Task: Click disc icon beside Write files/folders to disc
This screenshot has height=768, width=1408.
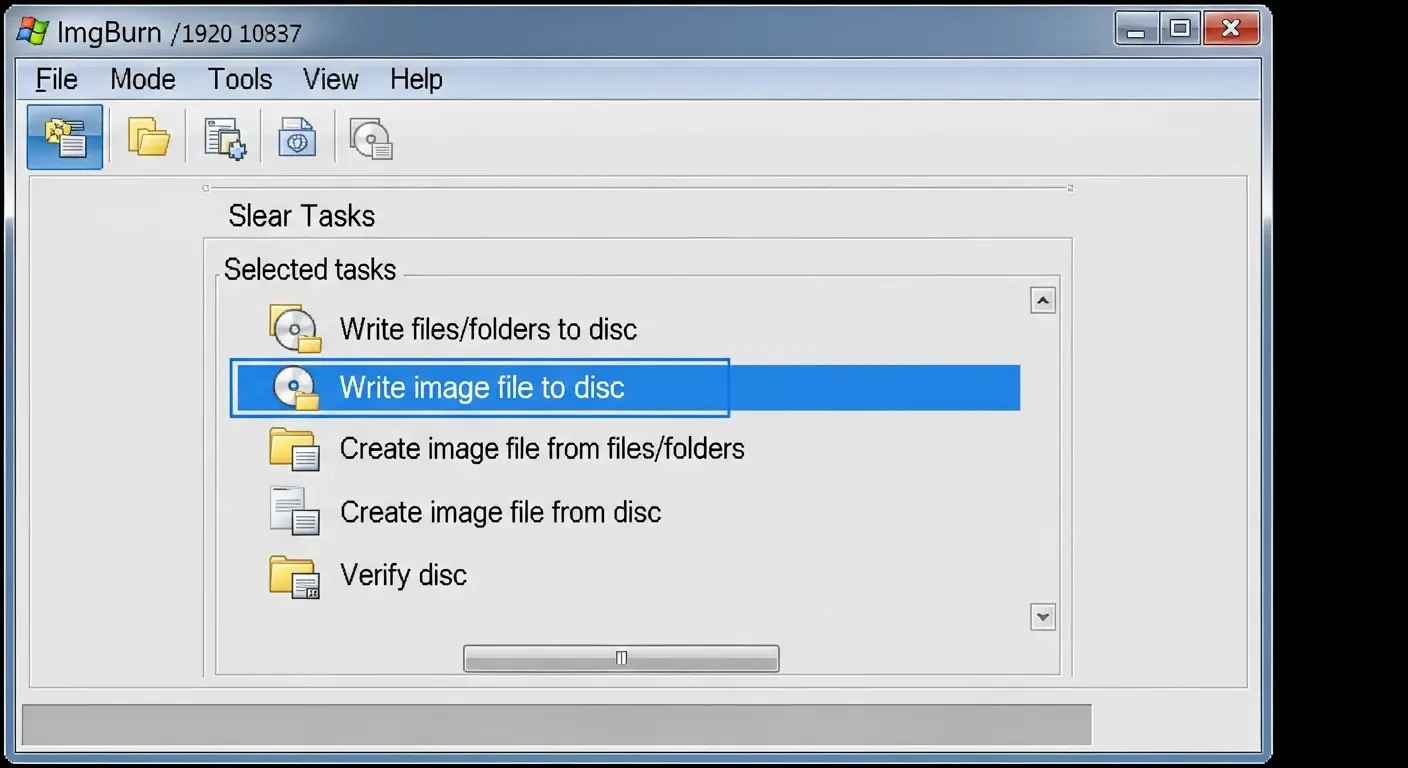Action: coord(296,329)
